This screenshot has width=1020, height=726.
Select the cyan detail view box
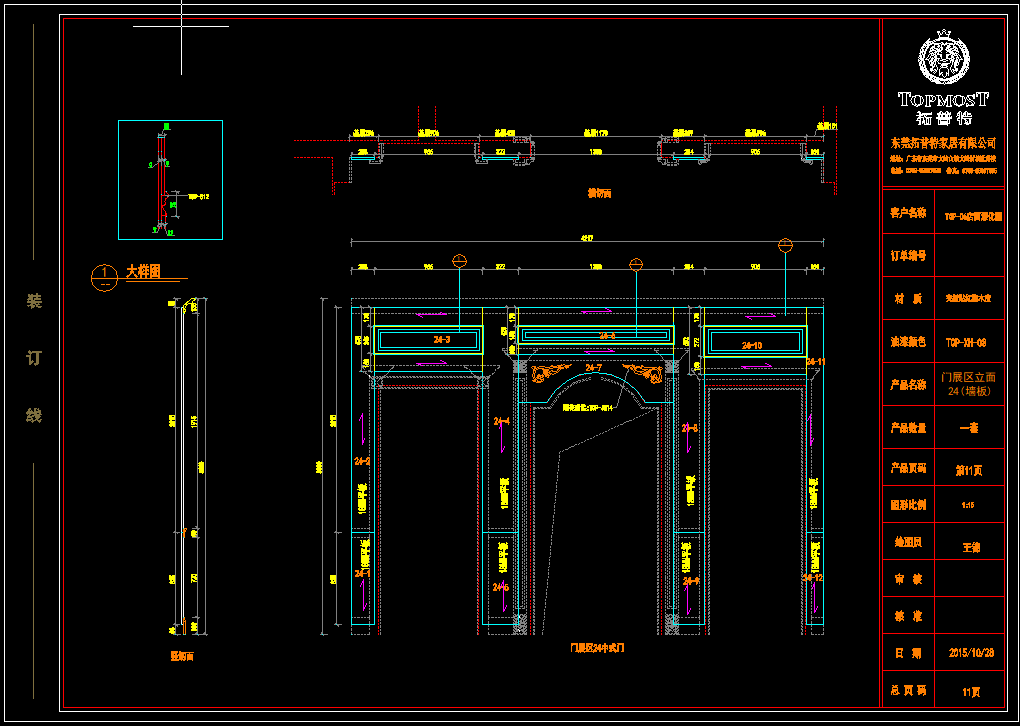pos(170,180)
